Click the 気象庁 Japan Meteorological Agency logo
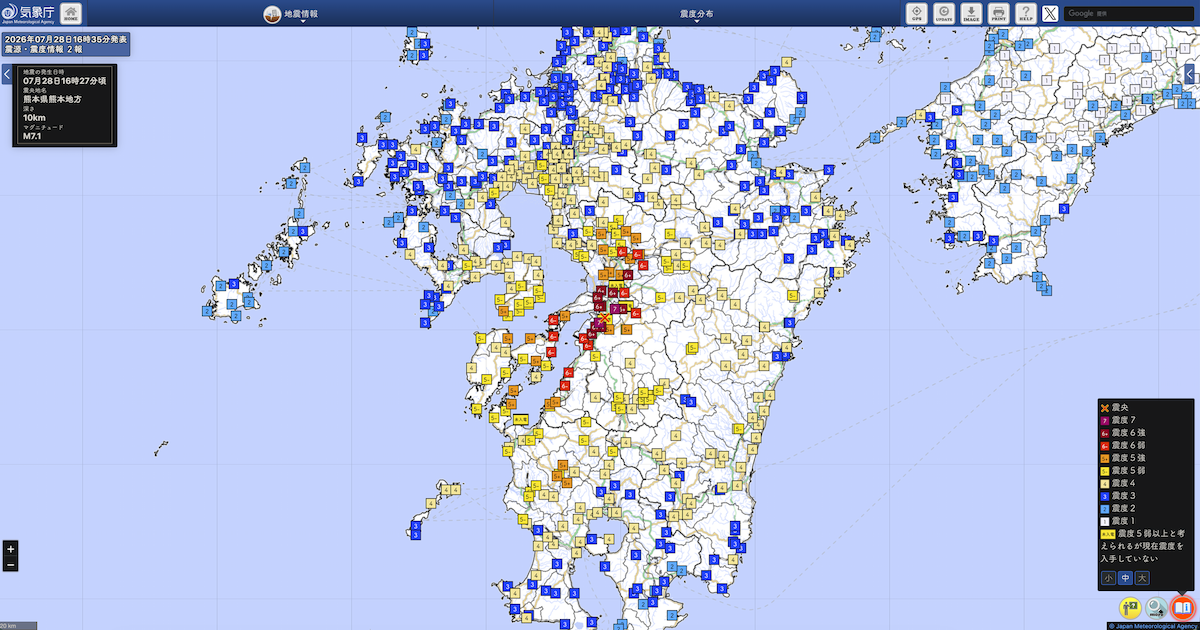The height and width of the screenshot is (630, 1200). tap(28, 14)
